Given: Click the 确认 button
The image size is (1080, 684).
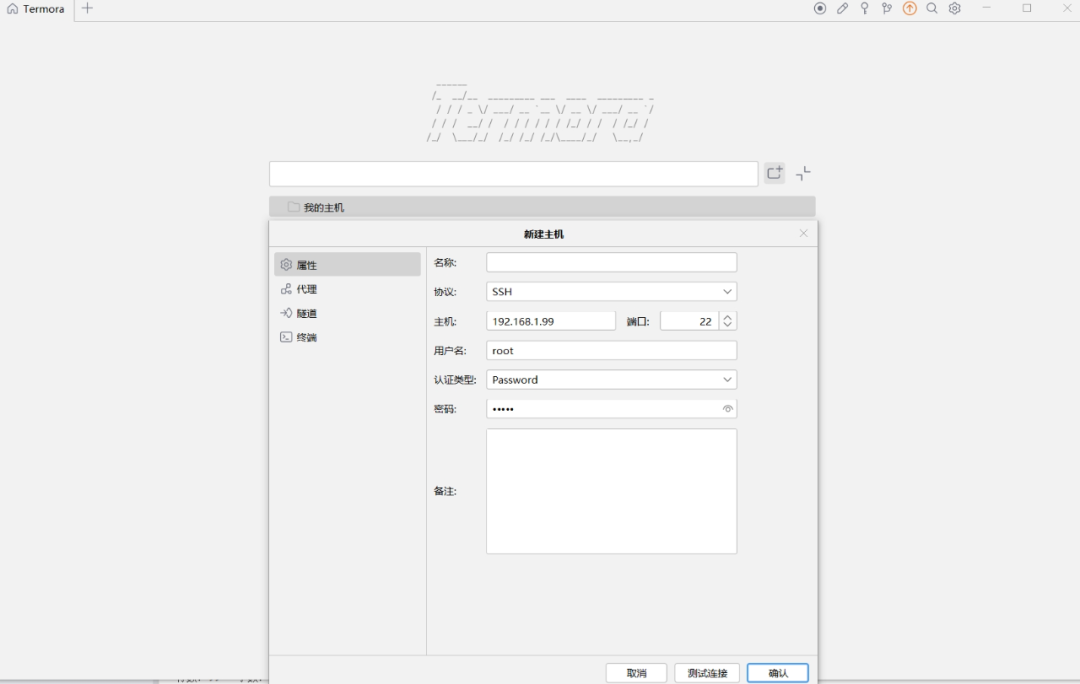Looking at the screenshot, I should (x=778, y=673).
